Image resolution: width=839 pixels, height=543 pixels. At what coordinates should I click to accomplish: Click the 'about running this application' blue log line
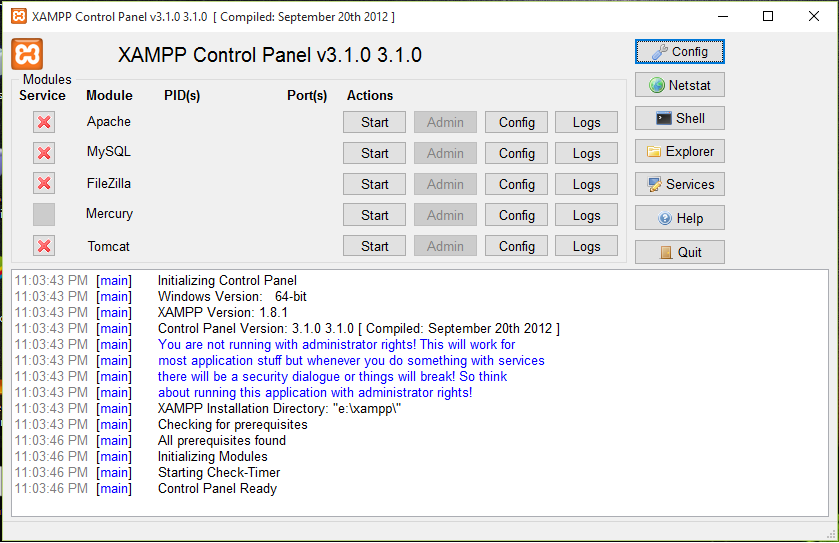pos(315,393)
